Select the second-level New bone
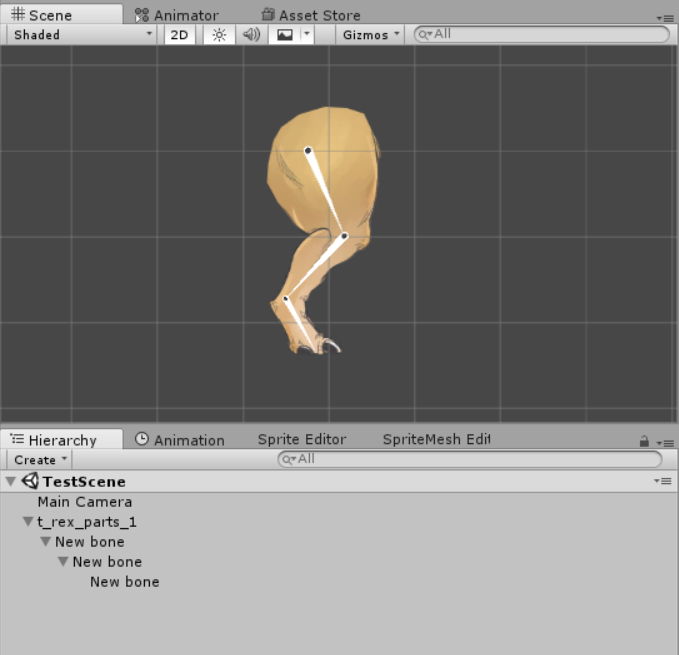Viewport: 679px width, 655px height. pyautogui.click(x=107, y=562)
